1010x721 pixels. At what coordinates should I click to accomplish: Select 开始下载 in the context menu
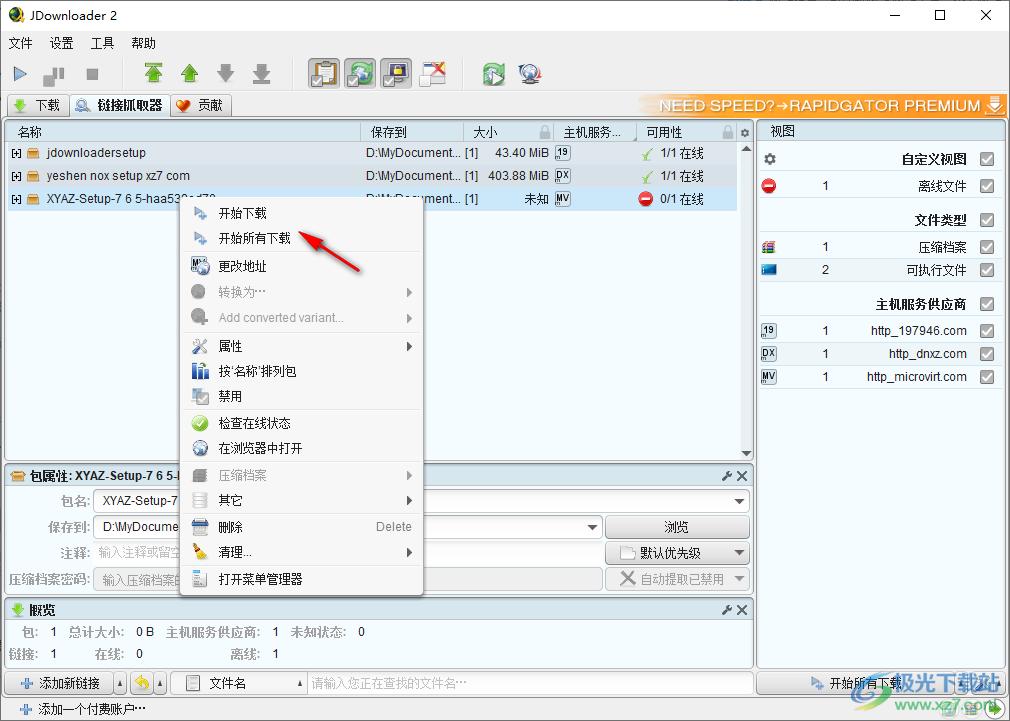pyautogui.click(x=301, y=213)
